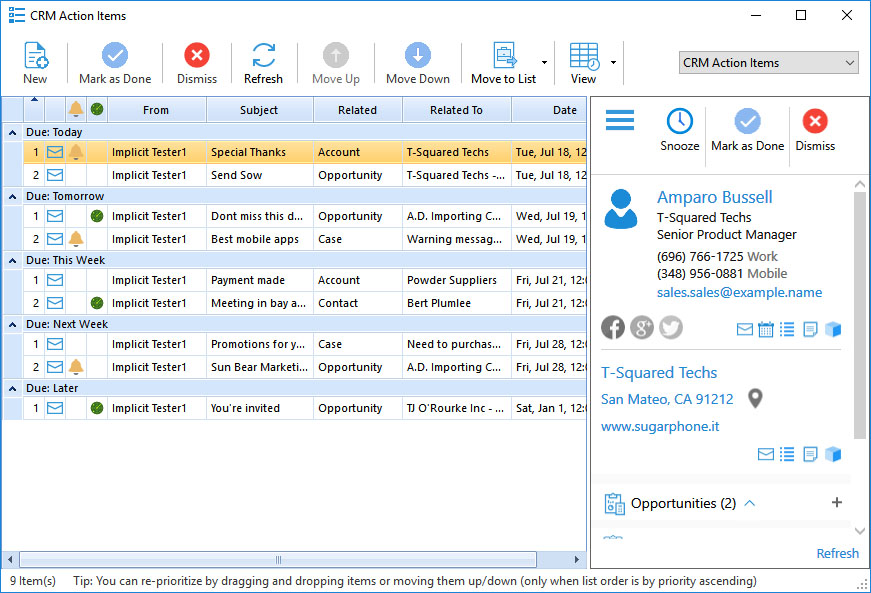Sort the list by the Subject column
Screen dimensions: 871x593
pos(259,110)
